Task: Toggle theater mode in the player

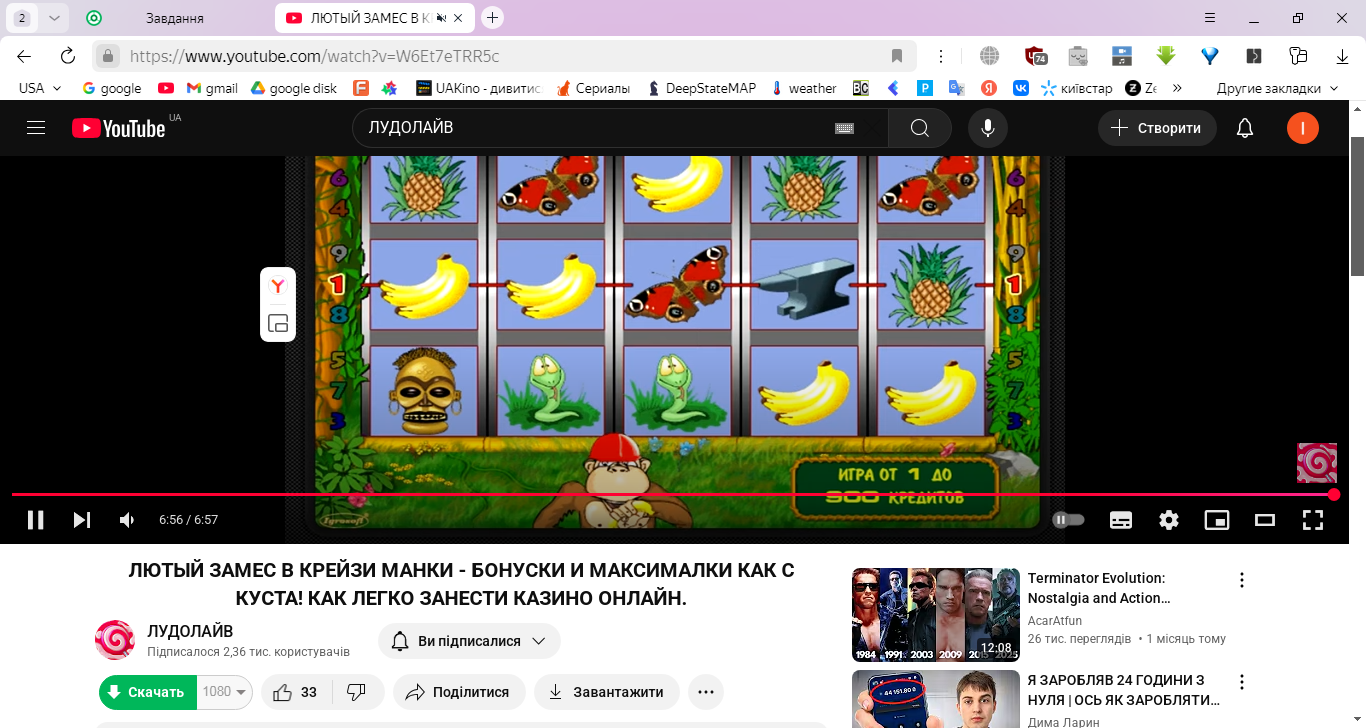Action: (x=1265, y=520)
